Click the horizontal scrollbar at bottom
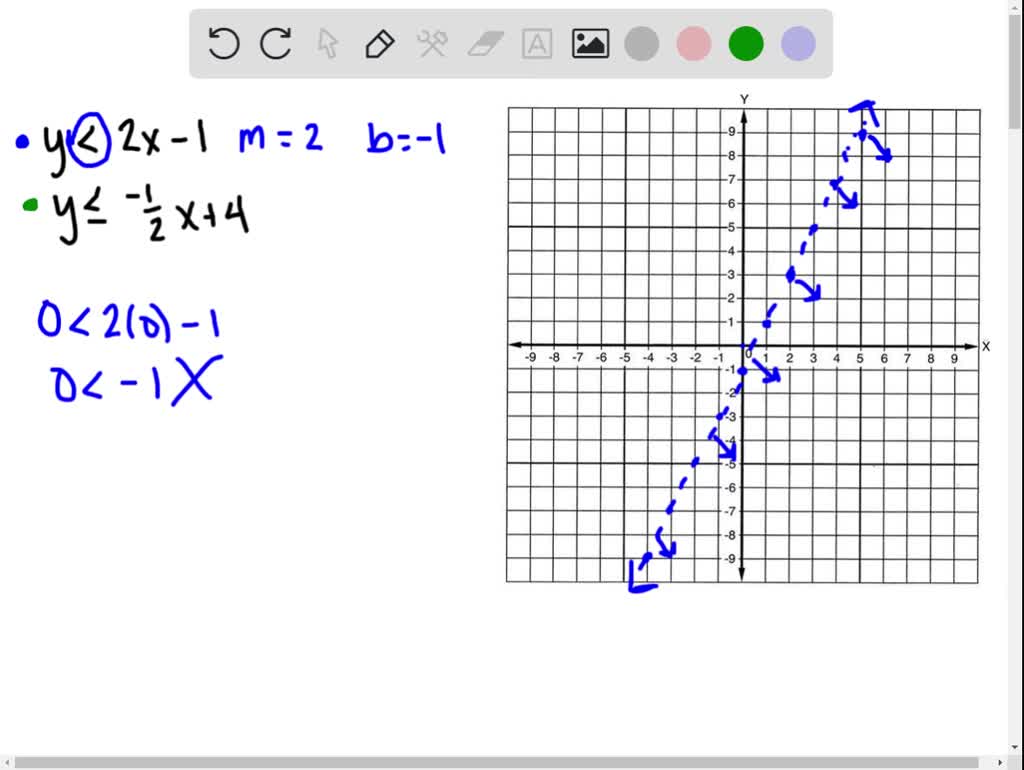1024x770 pixels. click(x=496, y=763)
